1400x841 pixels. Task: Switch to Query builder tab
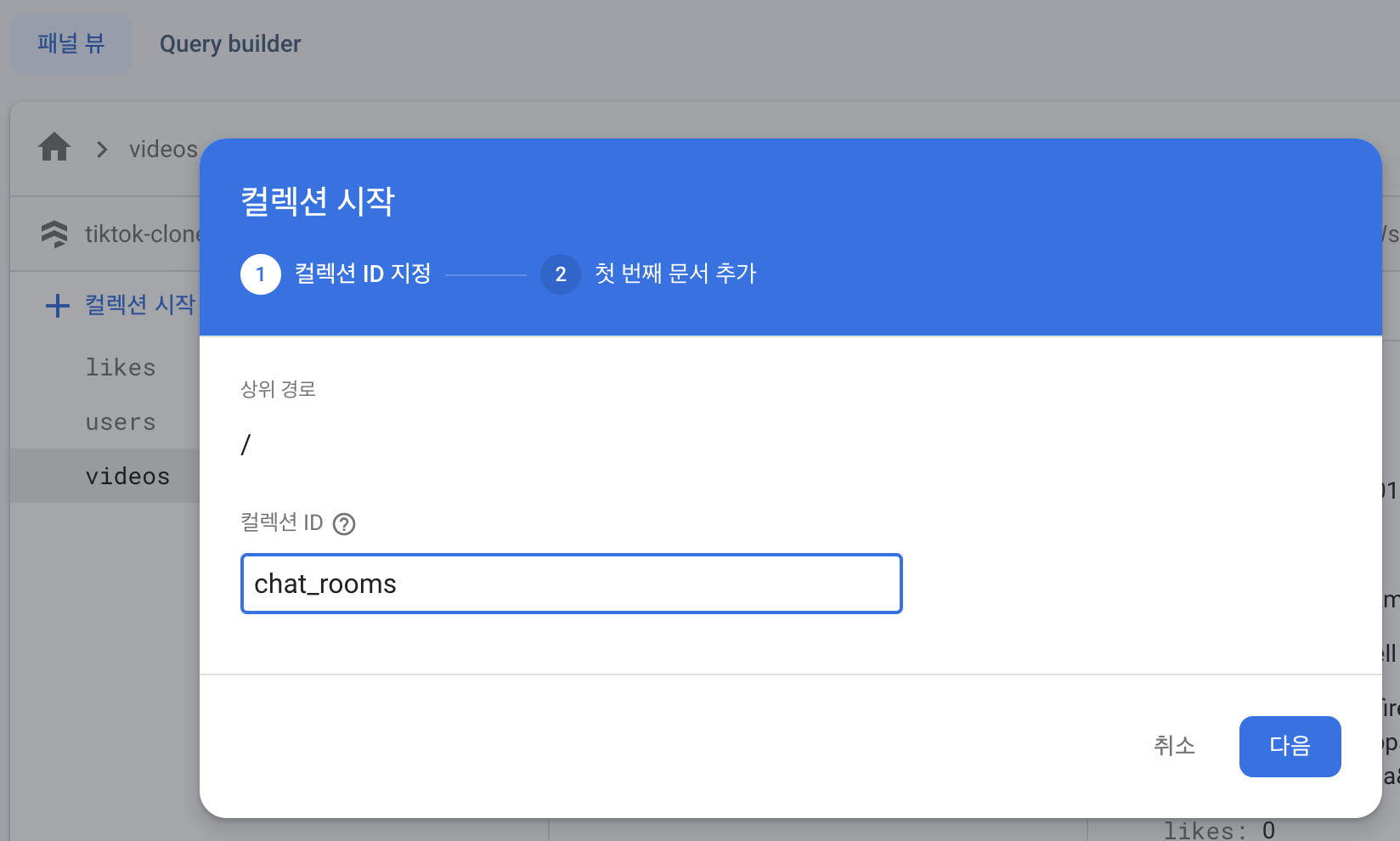click(x=230, y=43)
